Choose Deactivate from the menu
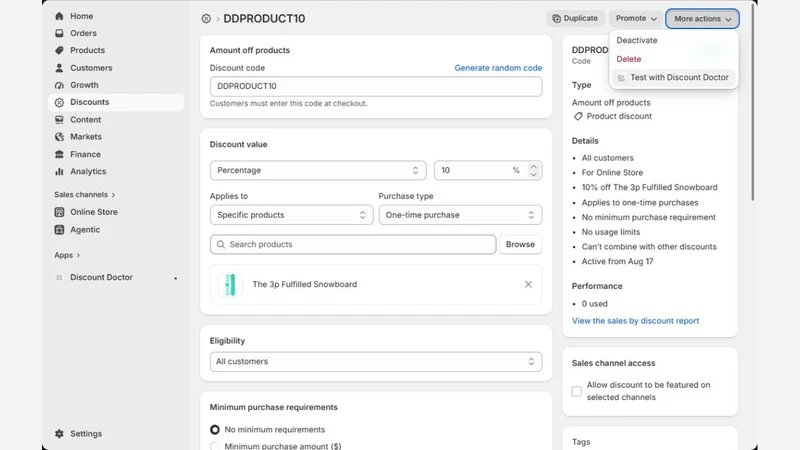The height and width of the screenshot is (450, 800). 637,40
